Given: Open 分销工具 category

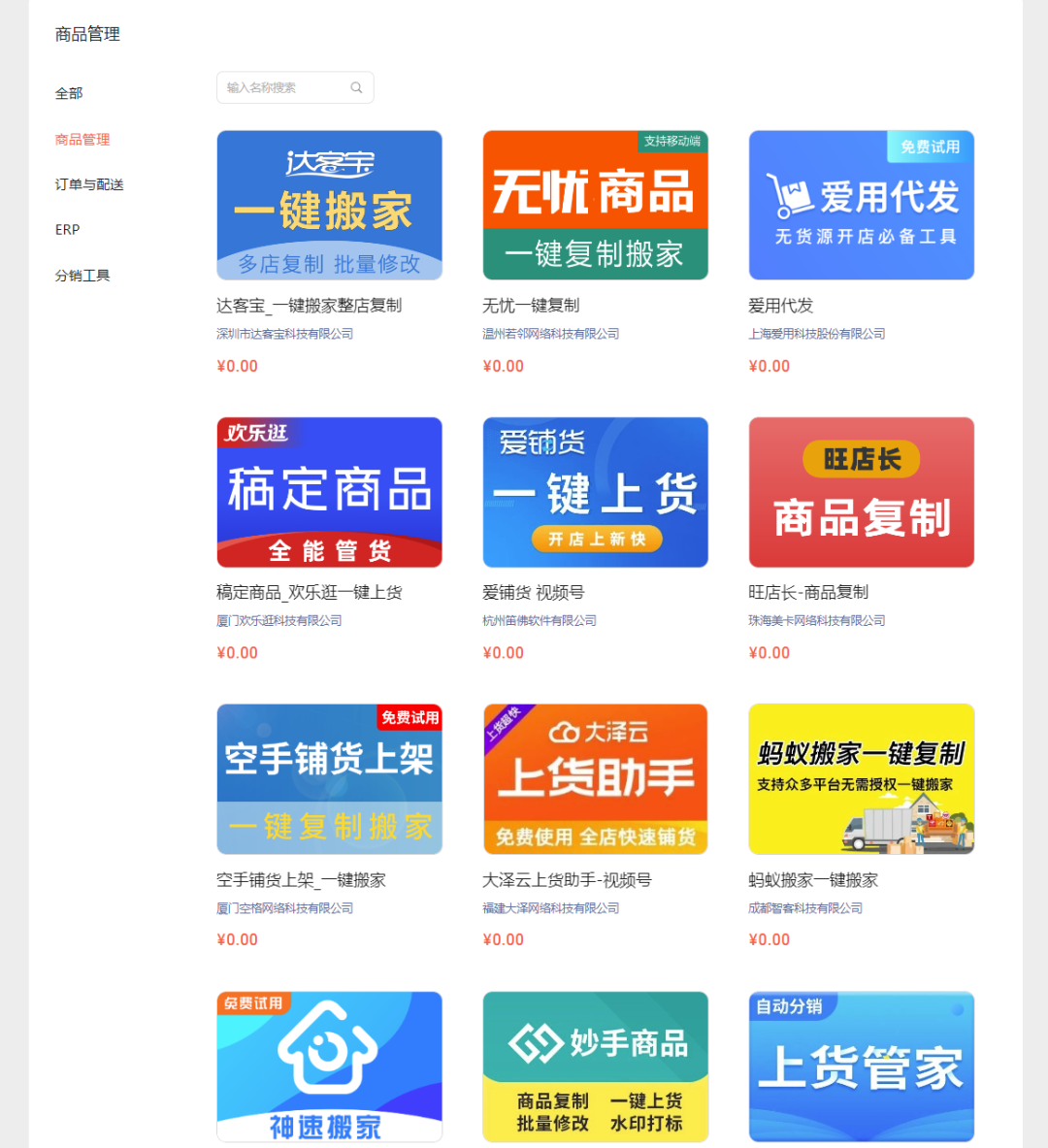Looking at the screenshot, I should coord(82,276).
